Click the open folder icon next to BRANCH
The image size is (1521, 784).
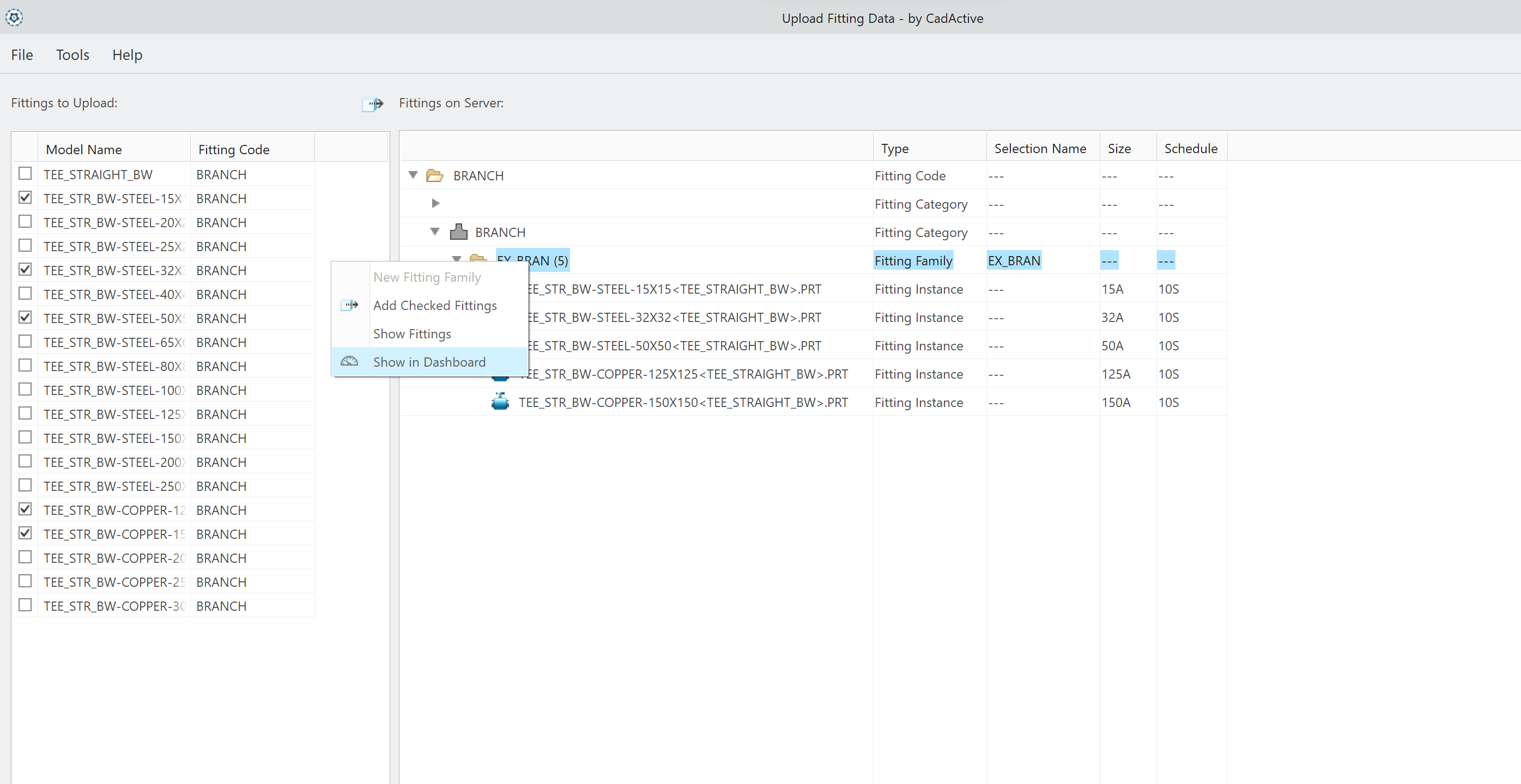435,176
